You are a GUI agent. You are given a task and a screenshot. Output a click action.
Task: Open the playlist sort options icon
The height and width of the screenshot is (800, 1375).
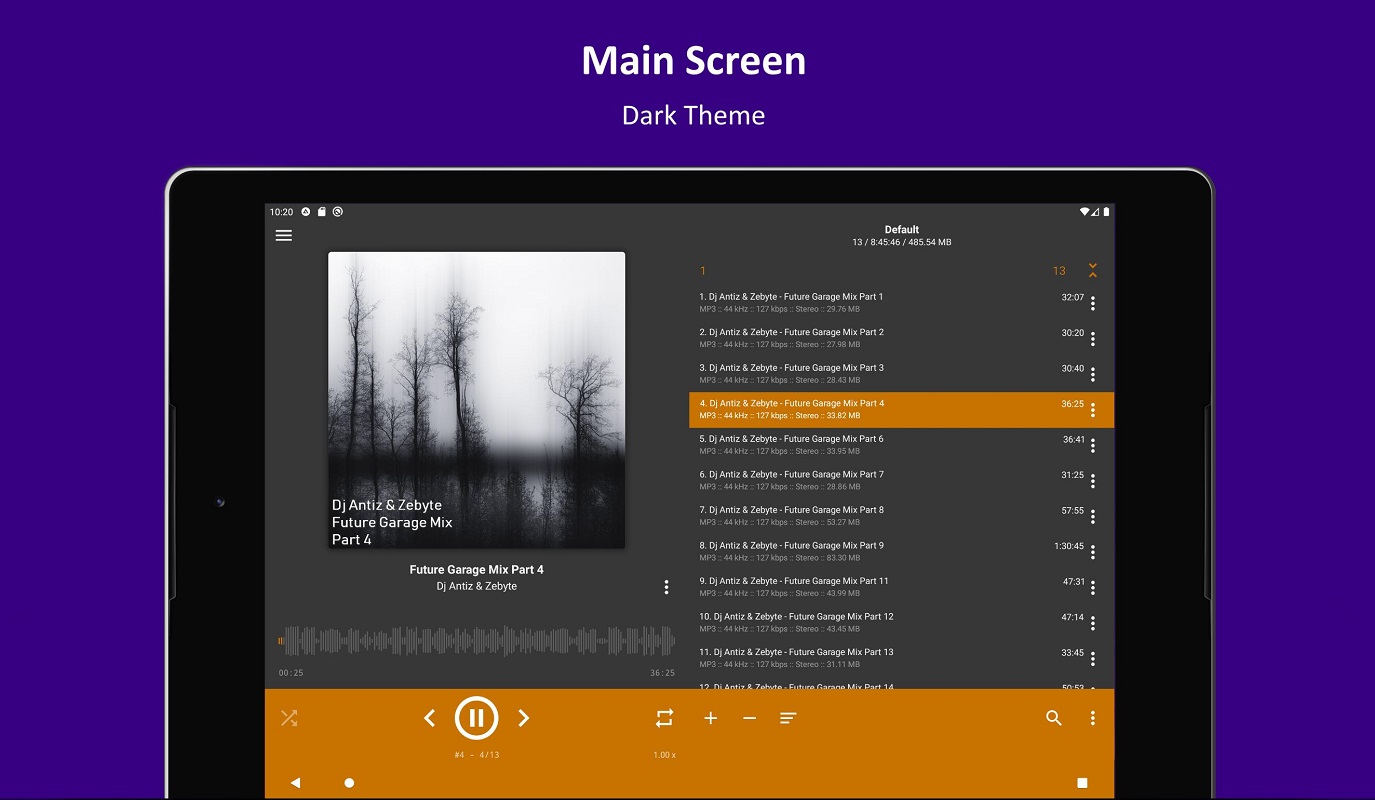(788, 718)
